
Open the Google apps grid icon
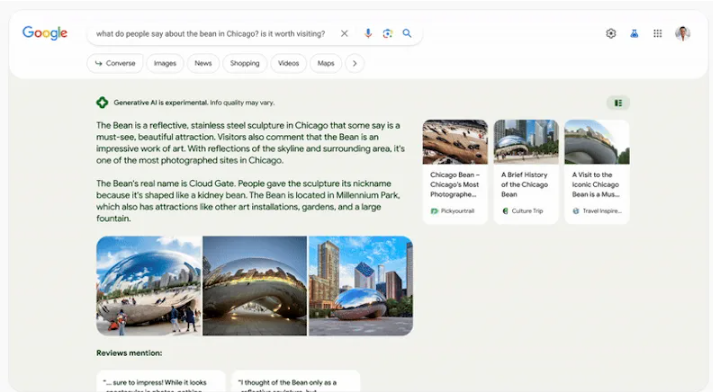(x=658, y=33)
